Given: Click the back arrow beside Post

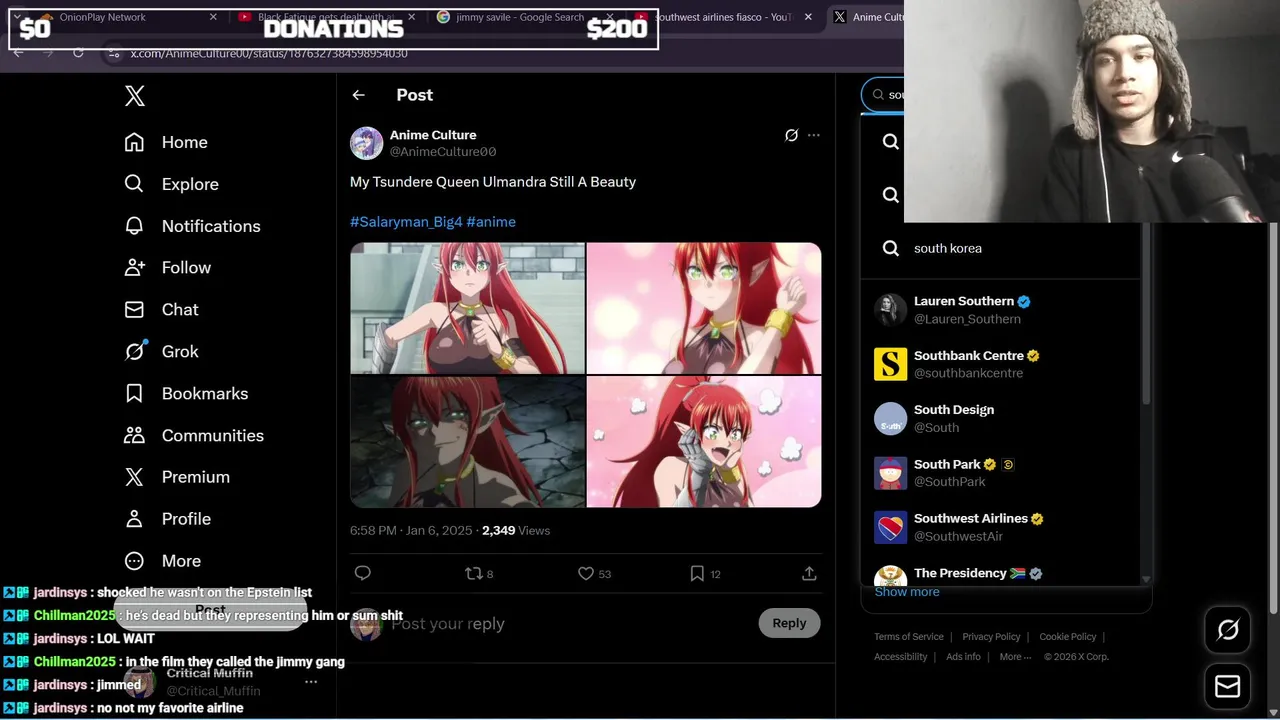Looking at the screenshot, I should pyautogui.click(x=359, y=95).
